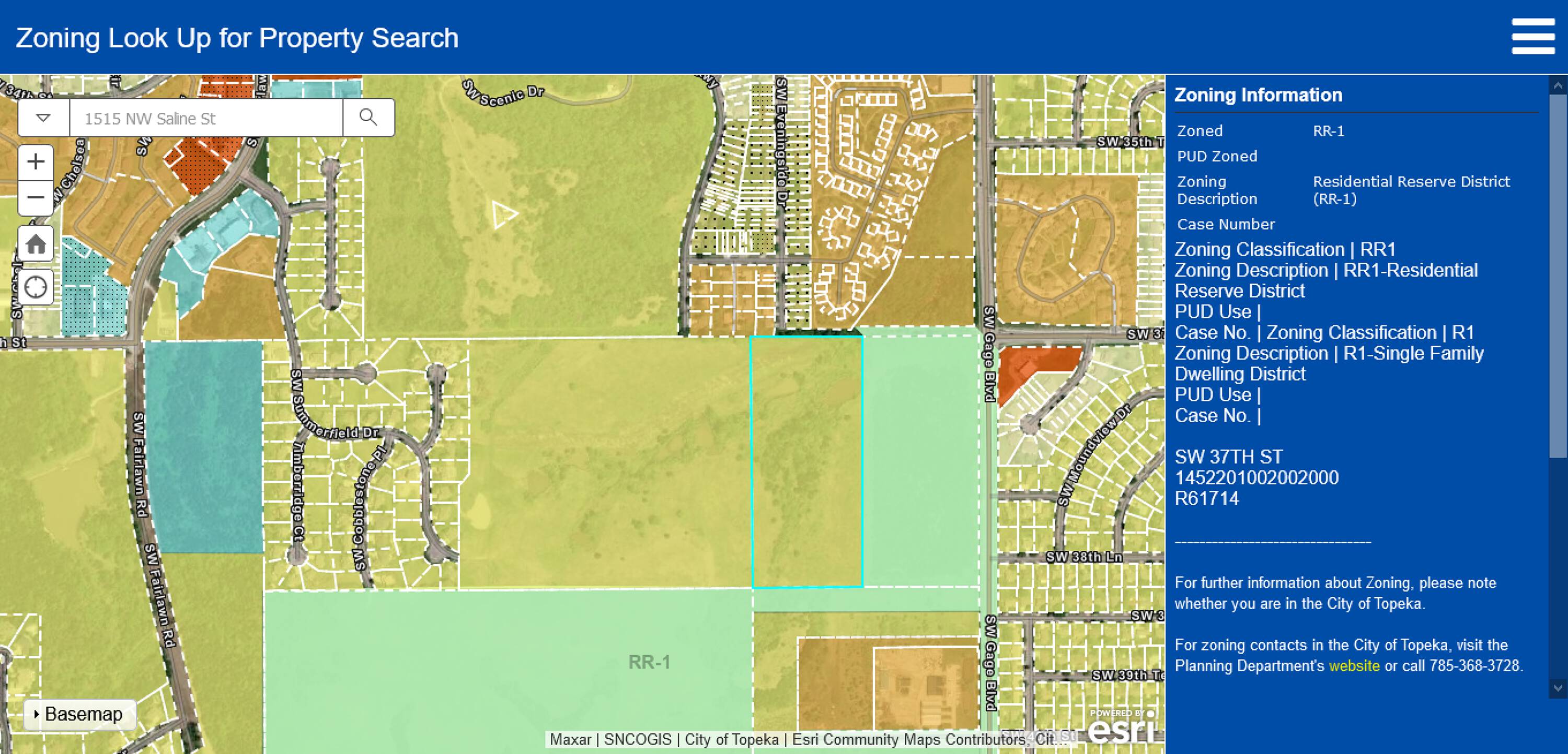Open the search source dropdown arrow

43,118
